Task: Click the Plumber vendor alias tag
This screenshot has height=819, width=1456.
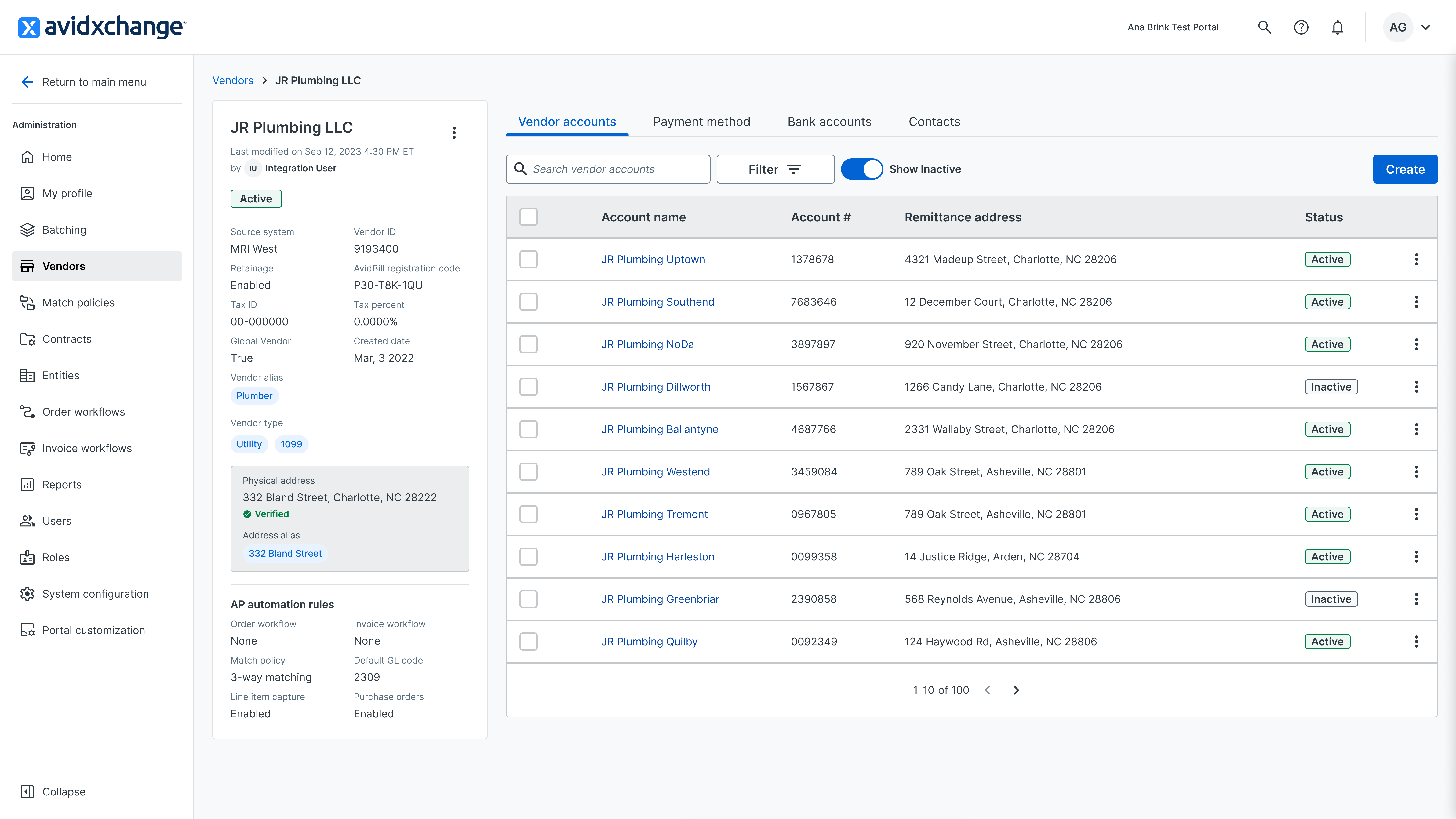Action: point(254,396)
